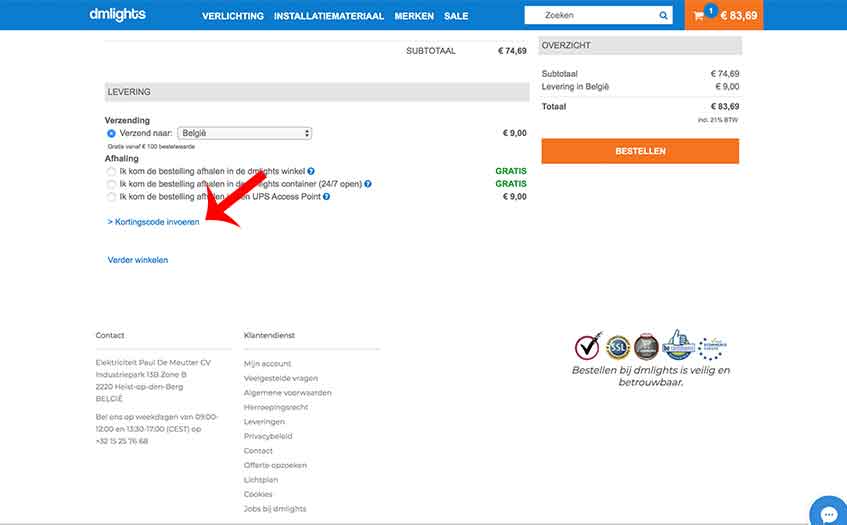
Task: Click the dmlights logo
Action: click(117, 15)
